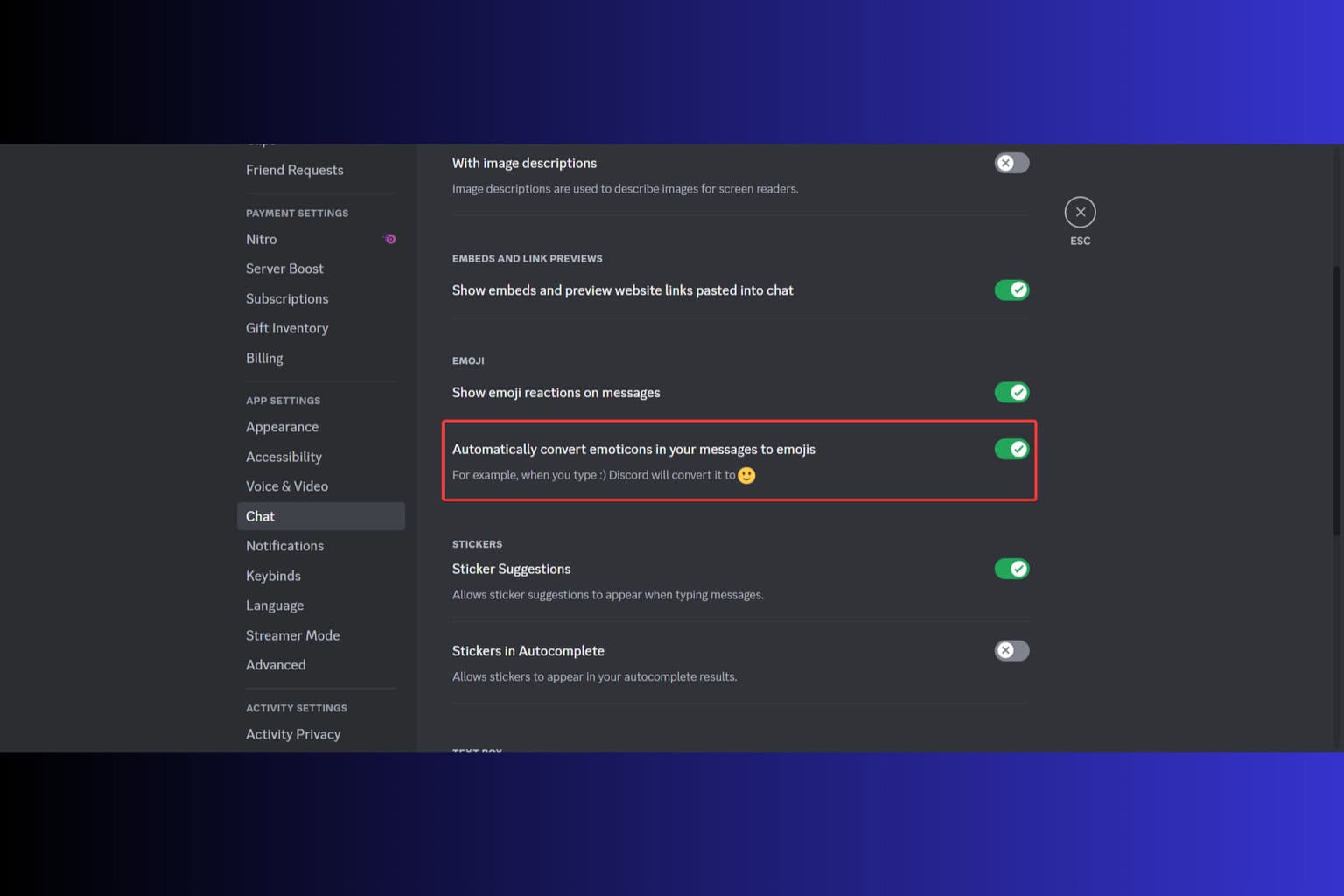
Task: Click the pink Nitro badge icon
Action: pos(388,239)
